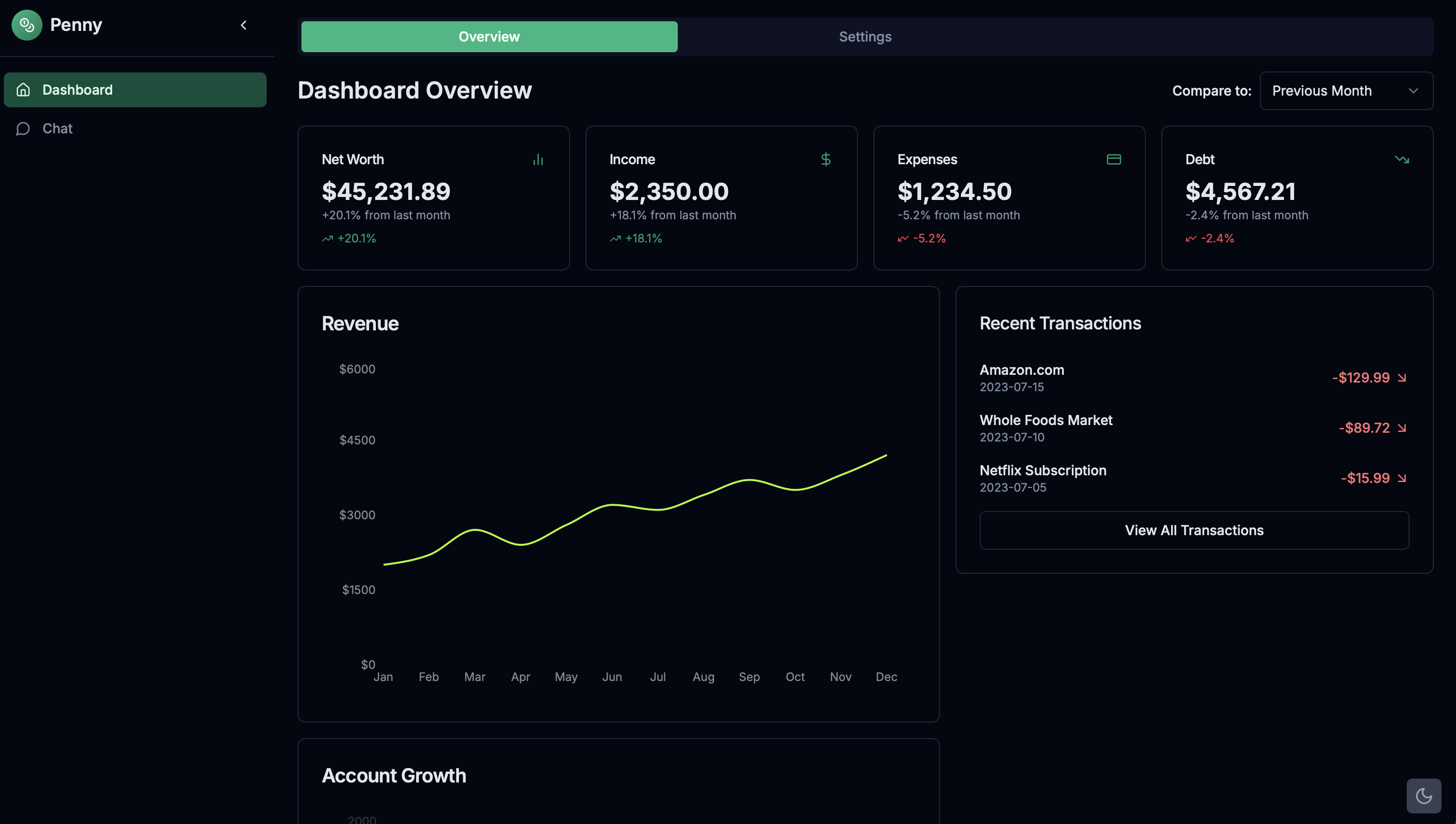Click the Penny logo icon
This screenshot has height=824, width=1456.
pyautogui.click(x=27, y=25)
